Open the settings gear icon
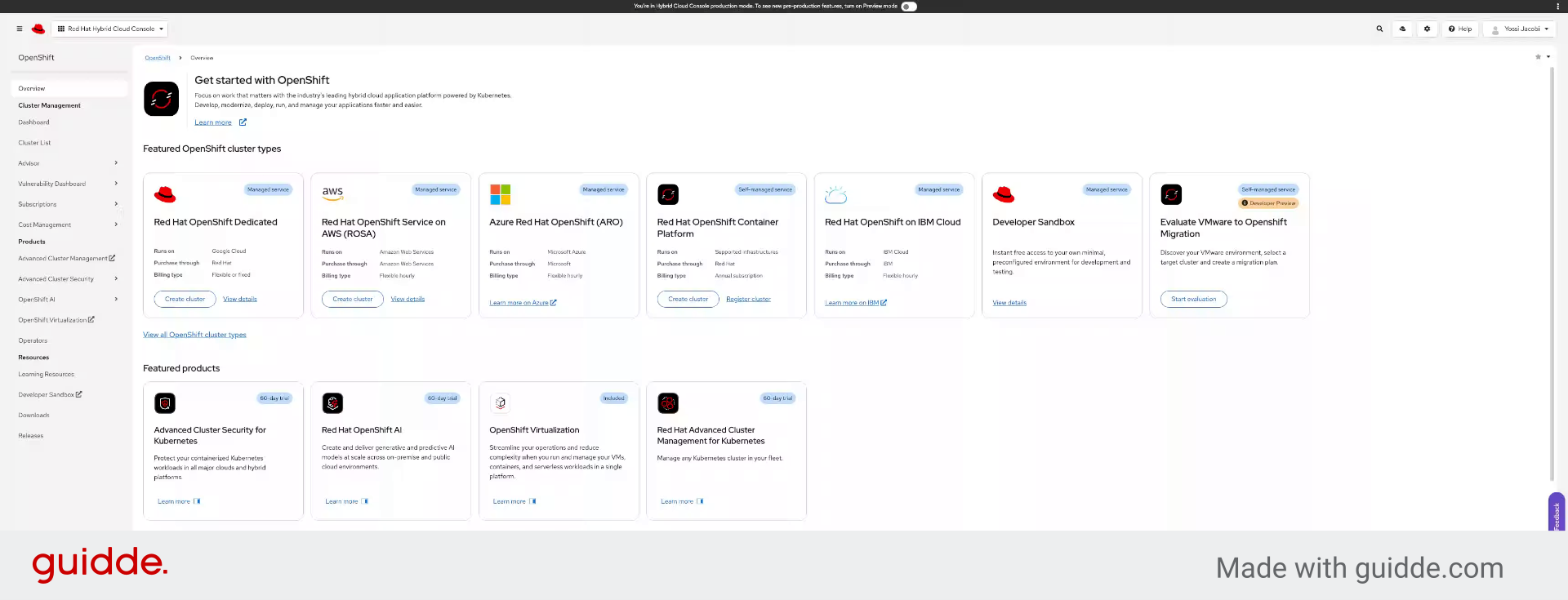The height and width of the screenshot is (600, 1568). pyautogui.click(x=1427, y=29)
